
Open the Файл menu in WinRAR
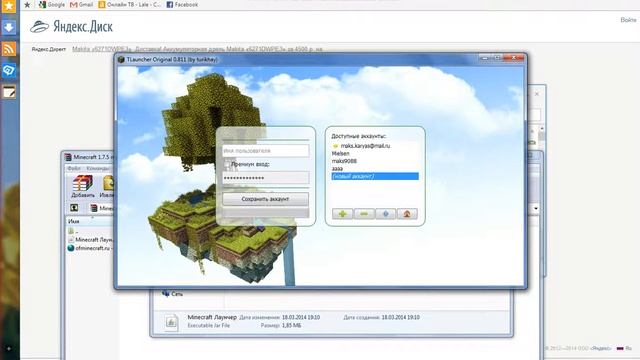74,168
